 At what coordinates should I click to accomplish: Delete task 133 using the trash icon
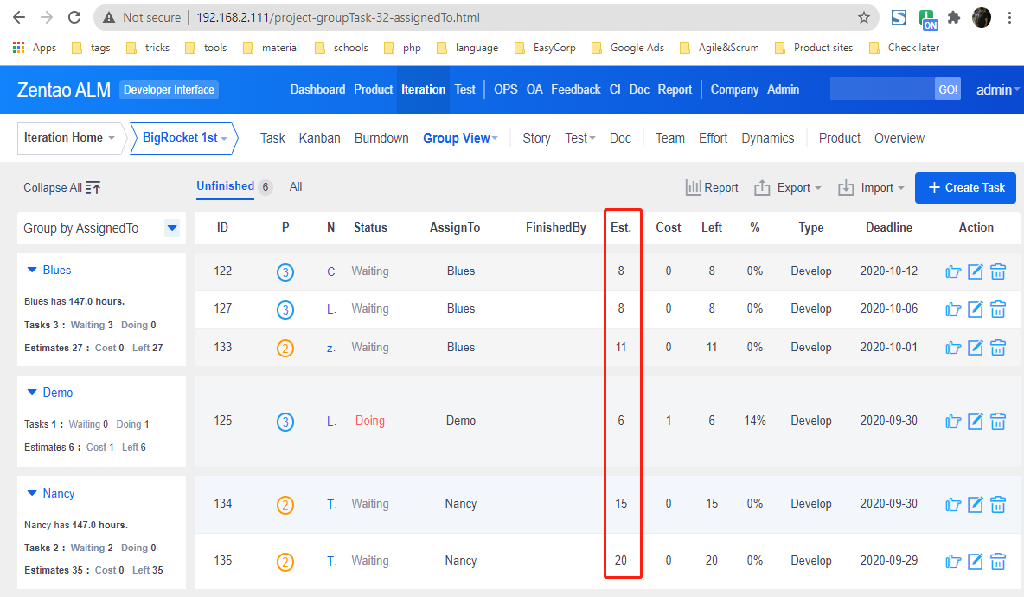click(997, 347)
